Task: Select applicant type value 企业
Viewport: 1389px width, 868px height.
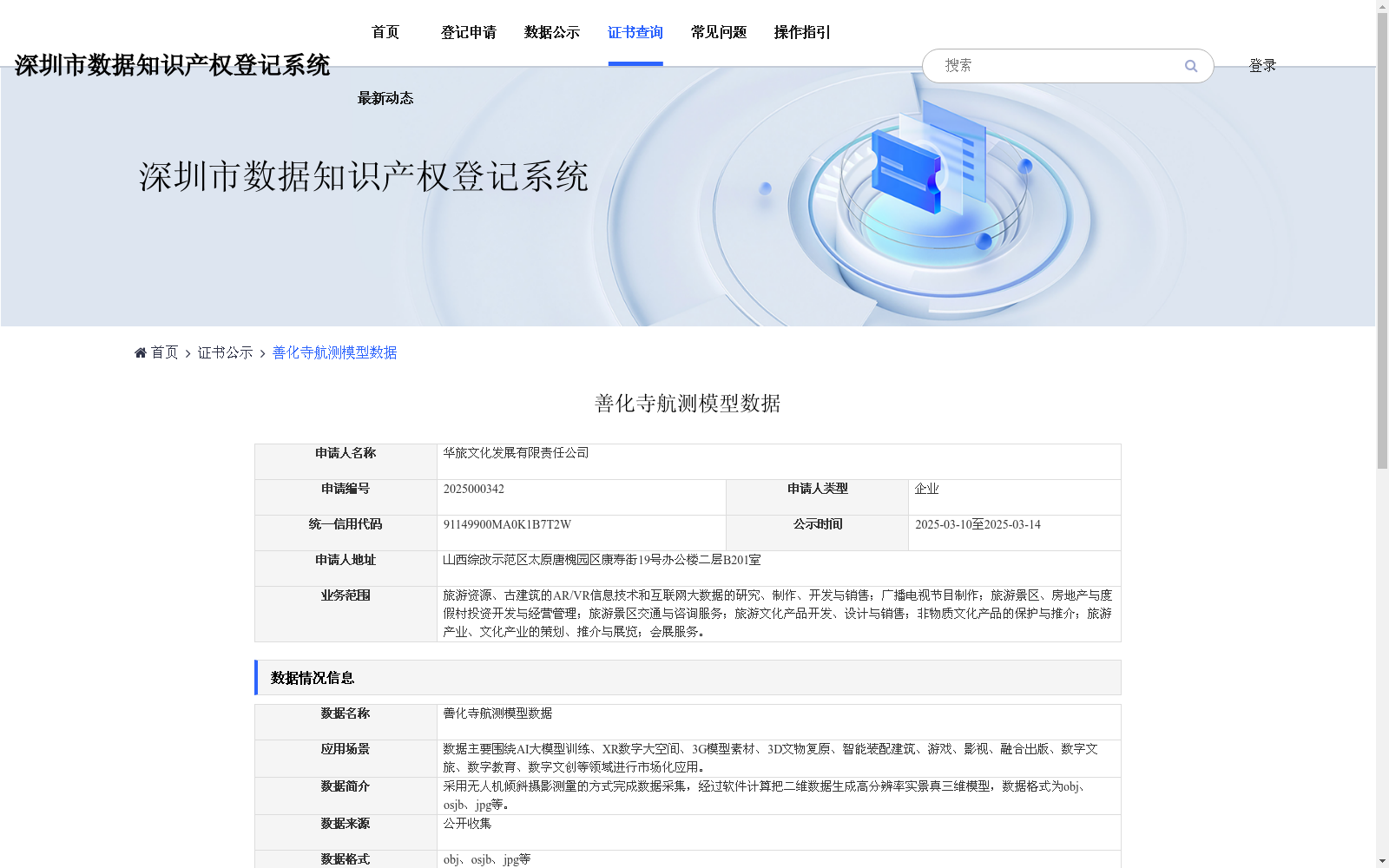Action: pos(927,489)
